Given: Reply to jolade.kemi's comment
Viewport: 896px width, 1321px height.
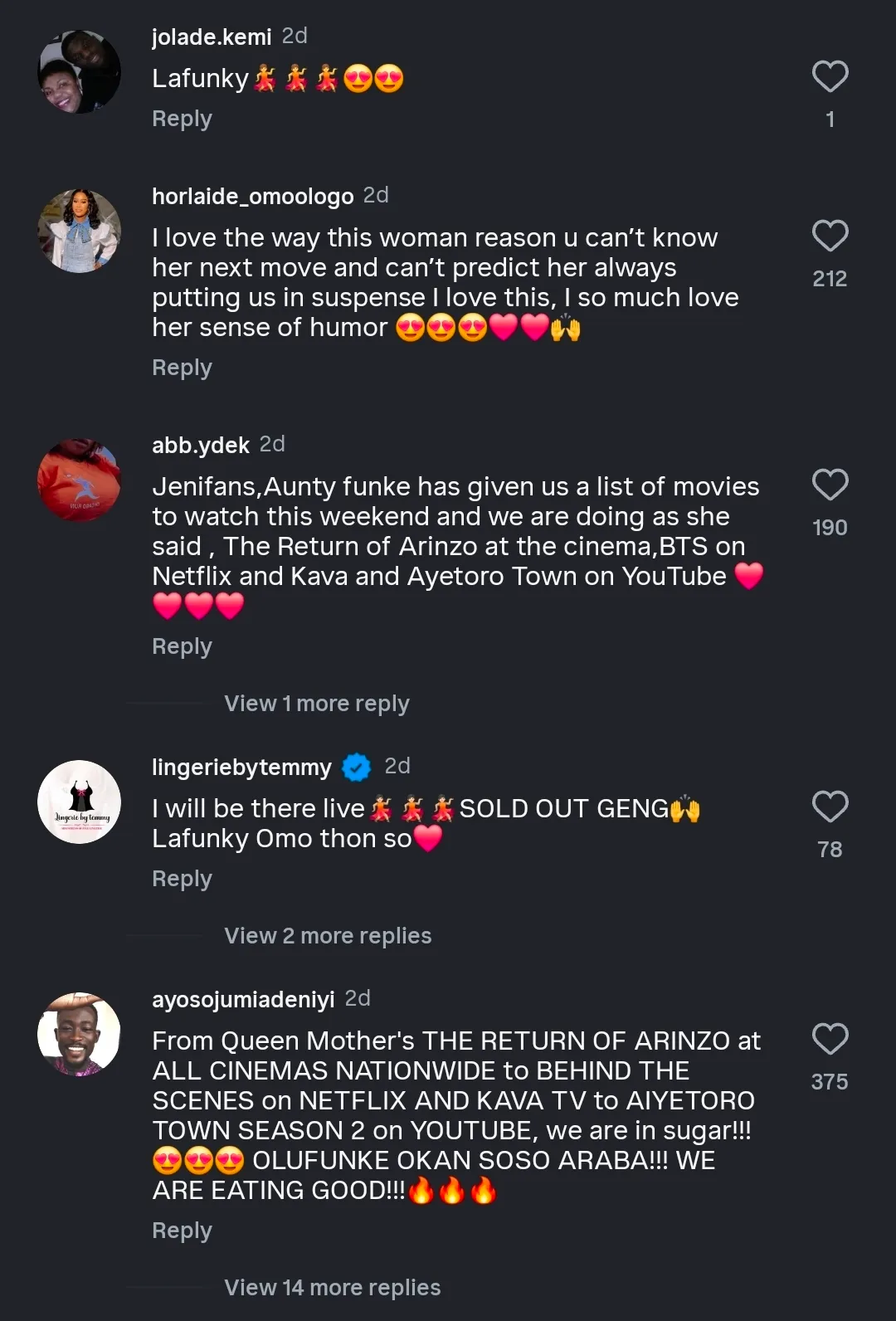Looking at the screenshot, I should coord(182,119).
